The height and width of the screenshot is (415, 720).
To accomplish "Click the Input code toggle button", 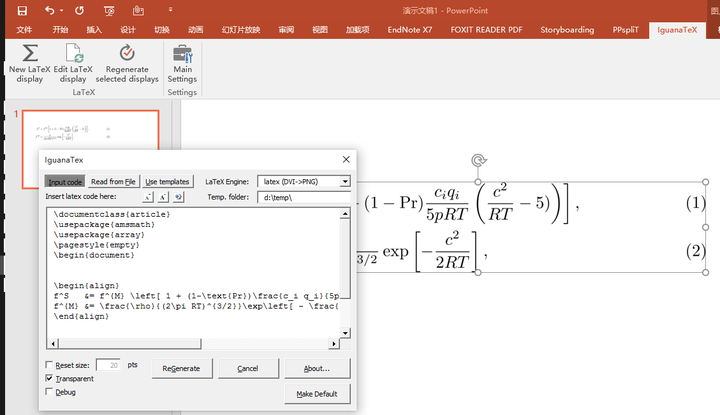I will (x=65, y=182).
